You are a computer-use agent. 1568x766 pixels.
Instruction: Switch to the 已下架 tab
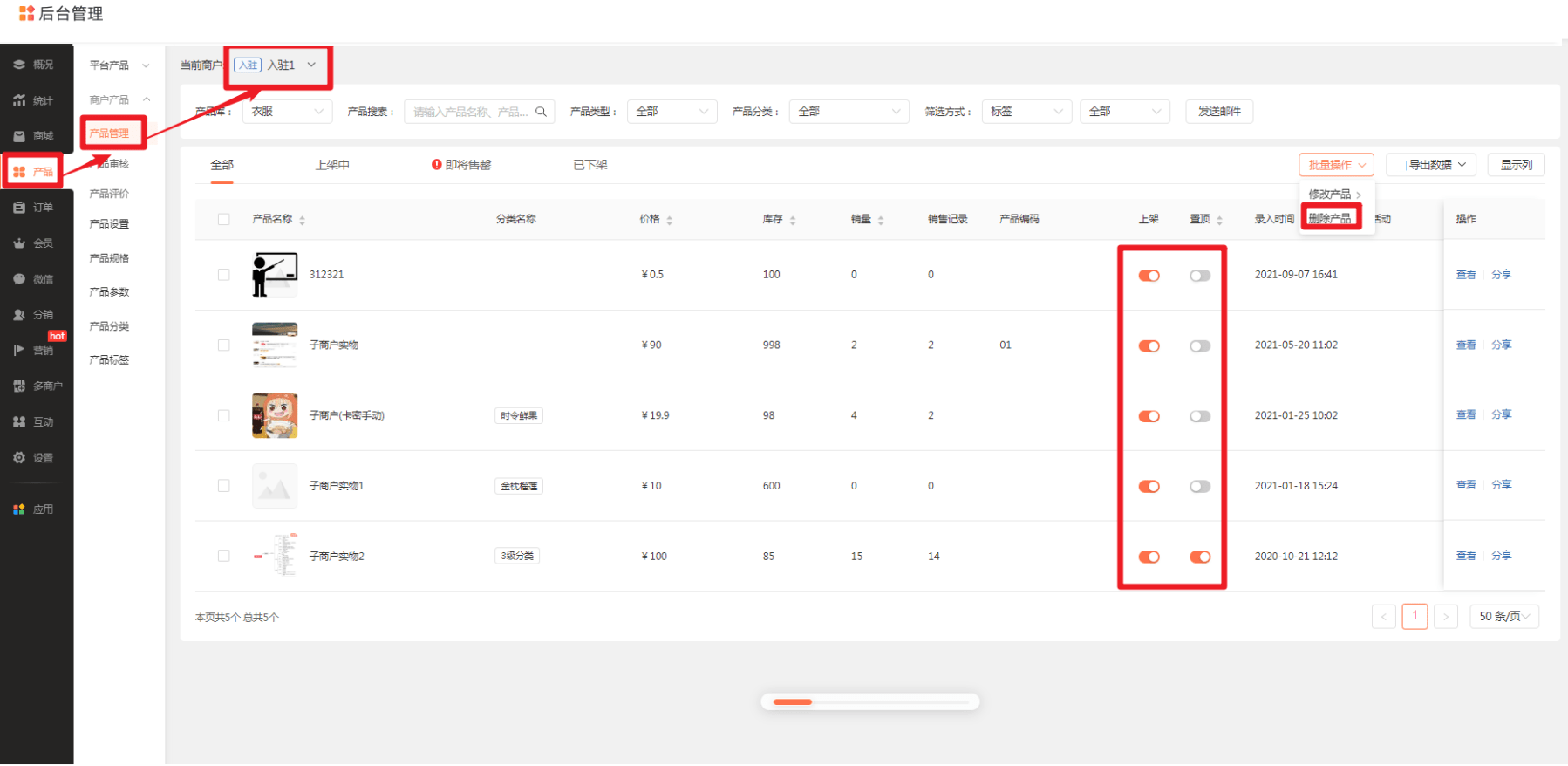pyautogui.click(x=590, y=165)
